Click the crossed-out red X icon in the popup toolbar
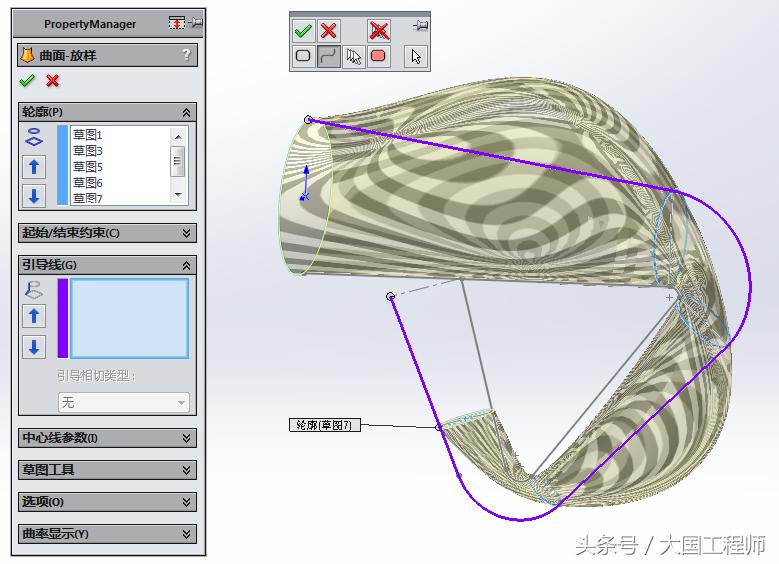The height and width of the screenshot is (564, 779). click(379, 31)
